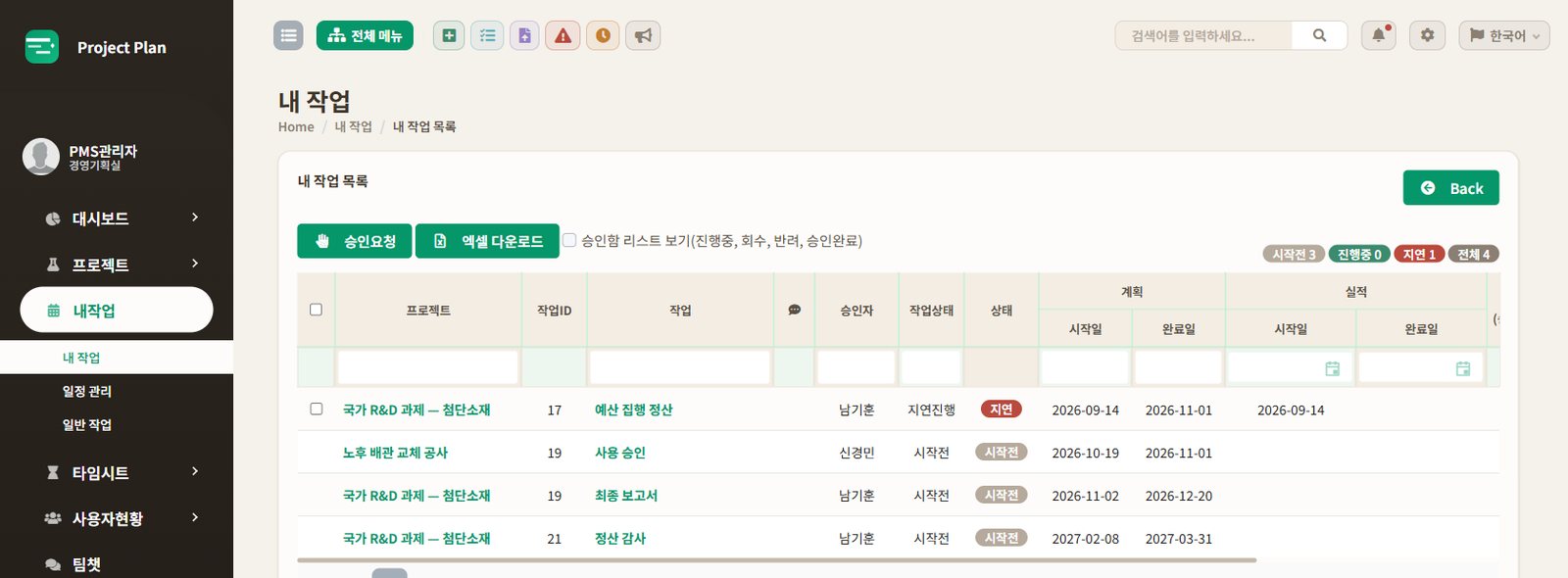The height and width of the screenshot is (578, 1568).
Task: Expand the 프로젝트 sidebar menu
Action: 117,265
